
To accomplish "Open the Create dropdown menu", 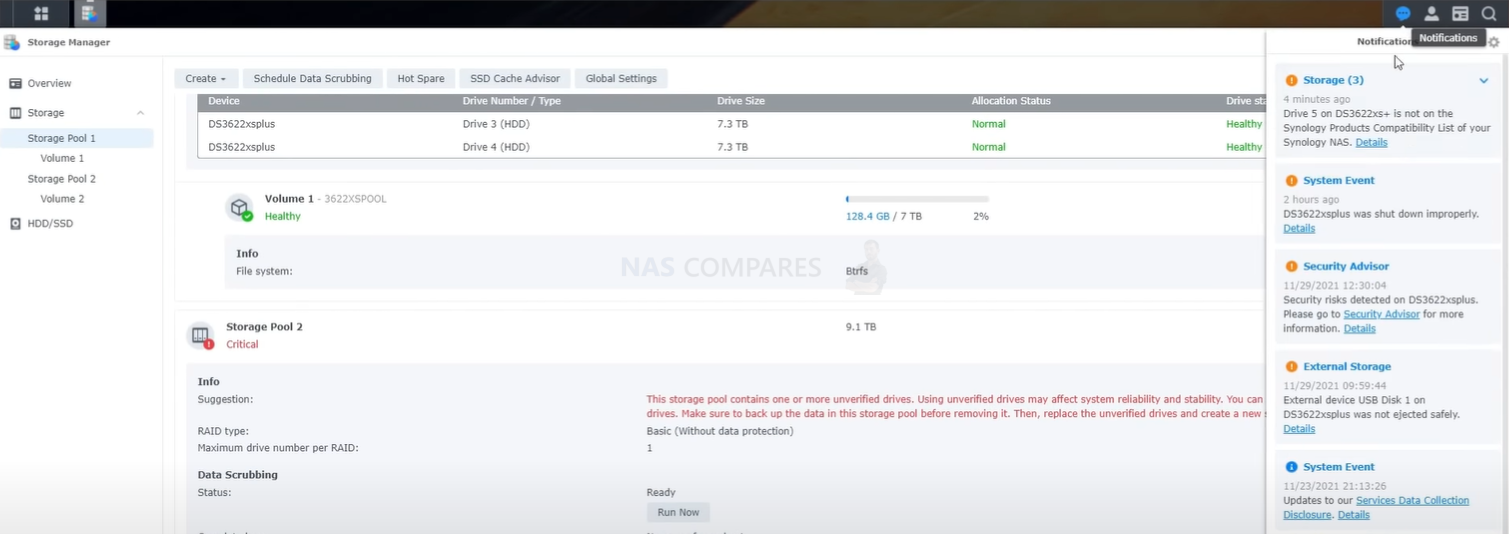I will tap(205, 78).
